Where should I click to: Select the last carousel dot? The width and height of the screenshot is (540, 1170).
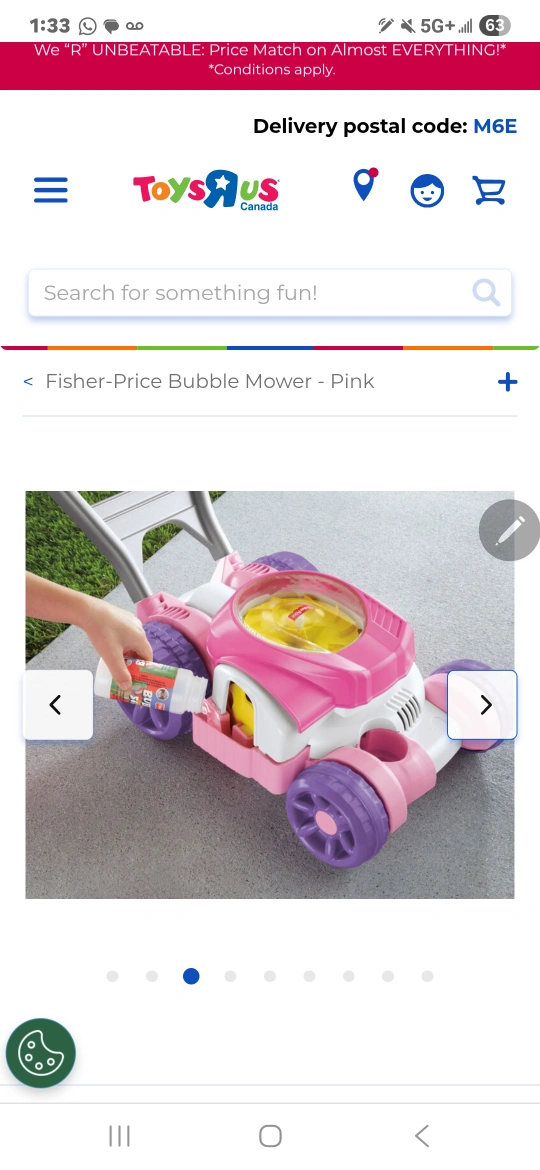point(427,976)
